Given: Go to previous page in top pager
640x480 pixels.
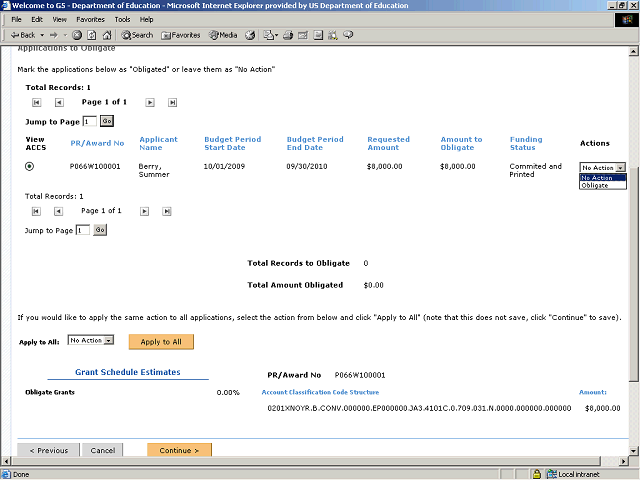Looking at the screenshot, I should pos(59,102).
